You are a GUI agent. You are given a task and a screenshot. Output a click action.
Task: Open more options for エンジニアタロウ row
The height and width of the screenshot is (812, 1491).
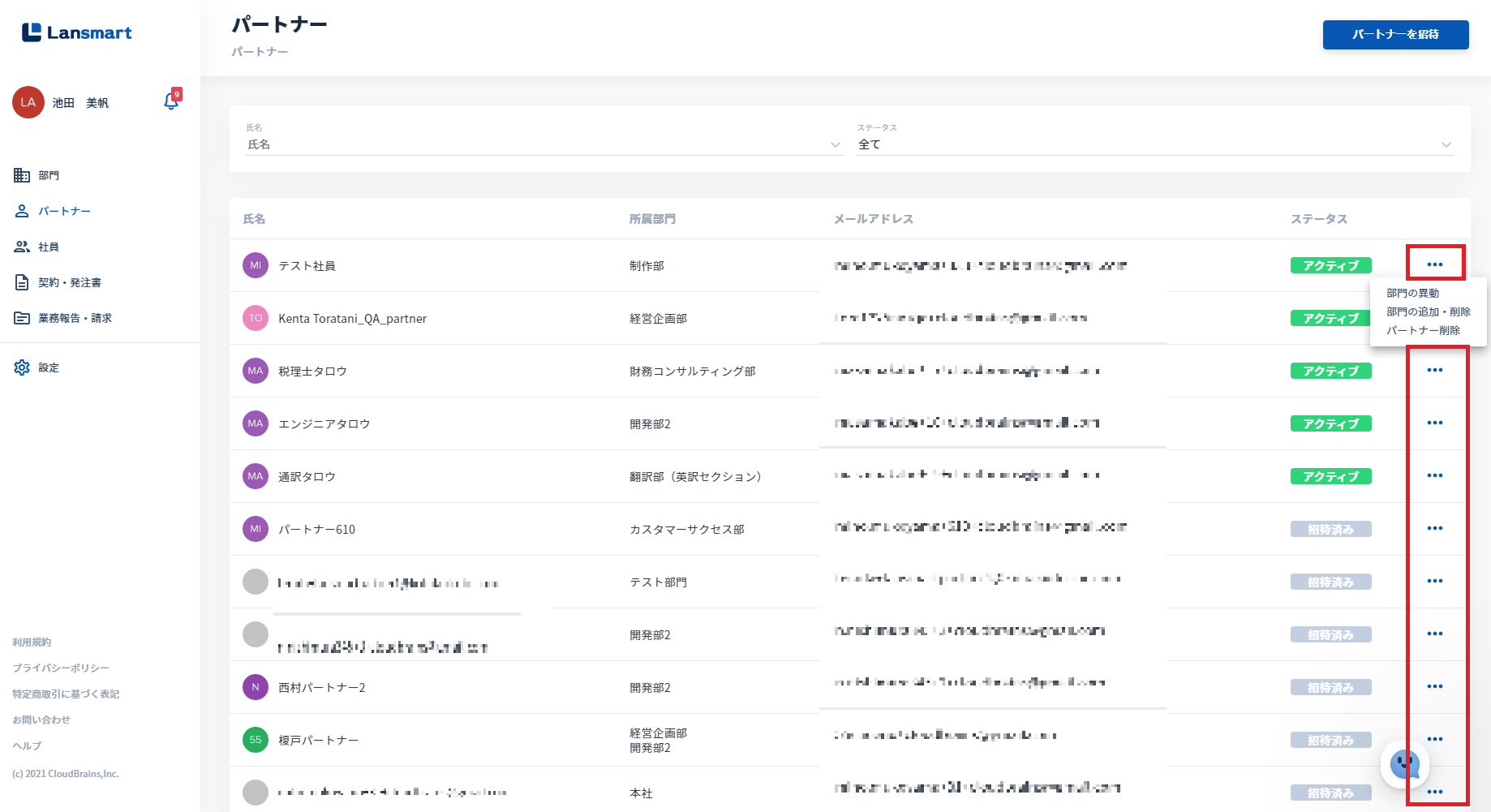(1435, 423)
